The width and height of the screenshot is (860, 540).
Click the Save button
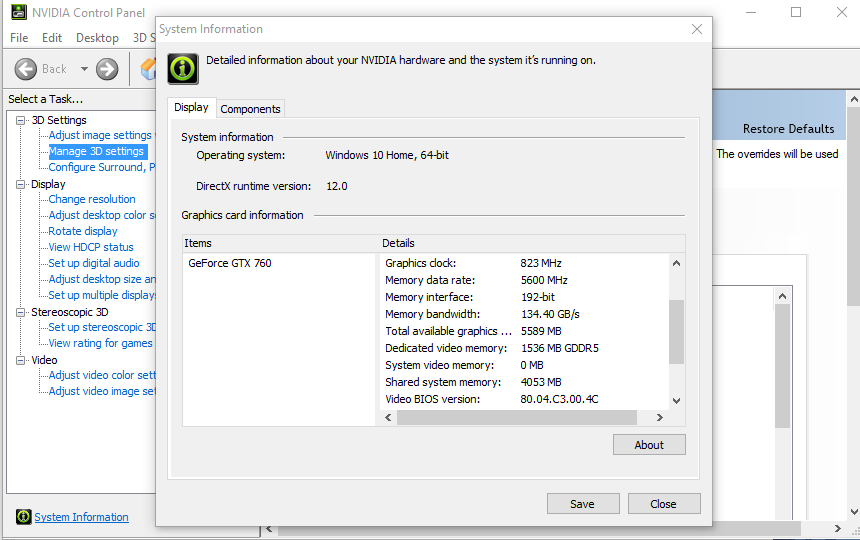tap(582, 503)
